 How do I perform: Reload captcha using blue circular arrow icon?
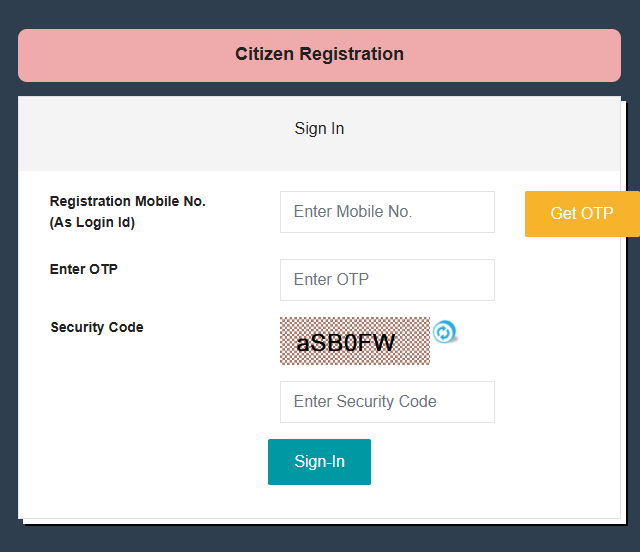pos(445,332)
